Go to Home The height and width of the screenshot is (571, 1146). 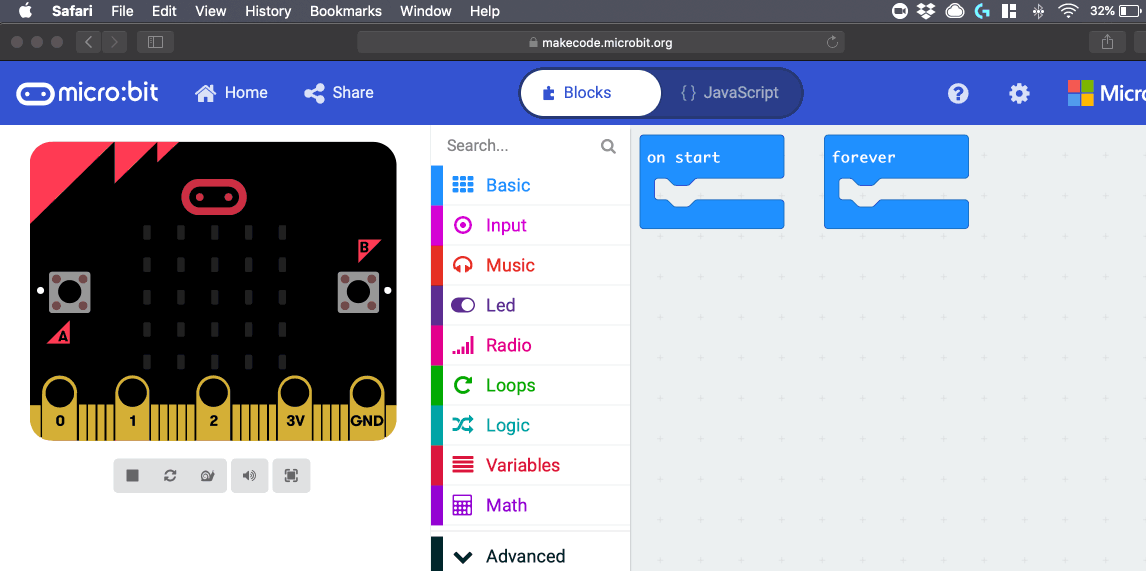[x=231, y=93]
